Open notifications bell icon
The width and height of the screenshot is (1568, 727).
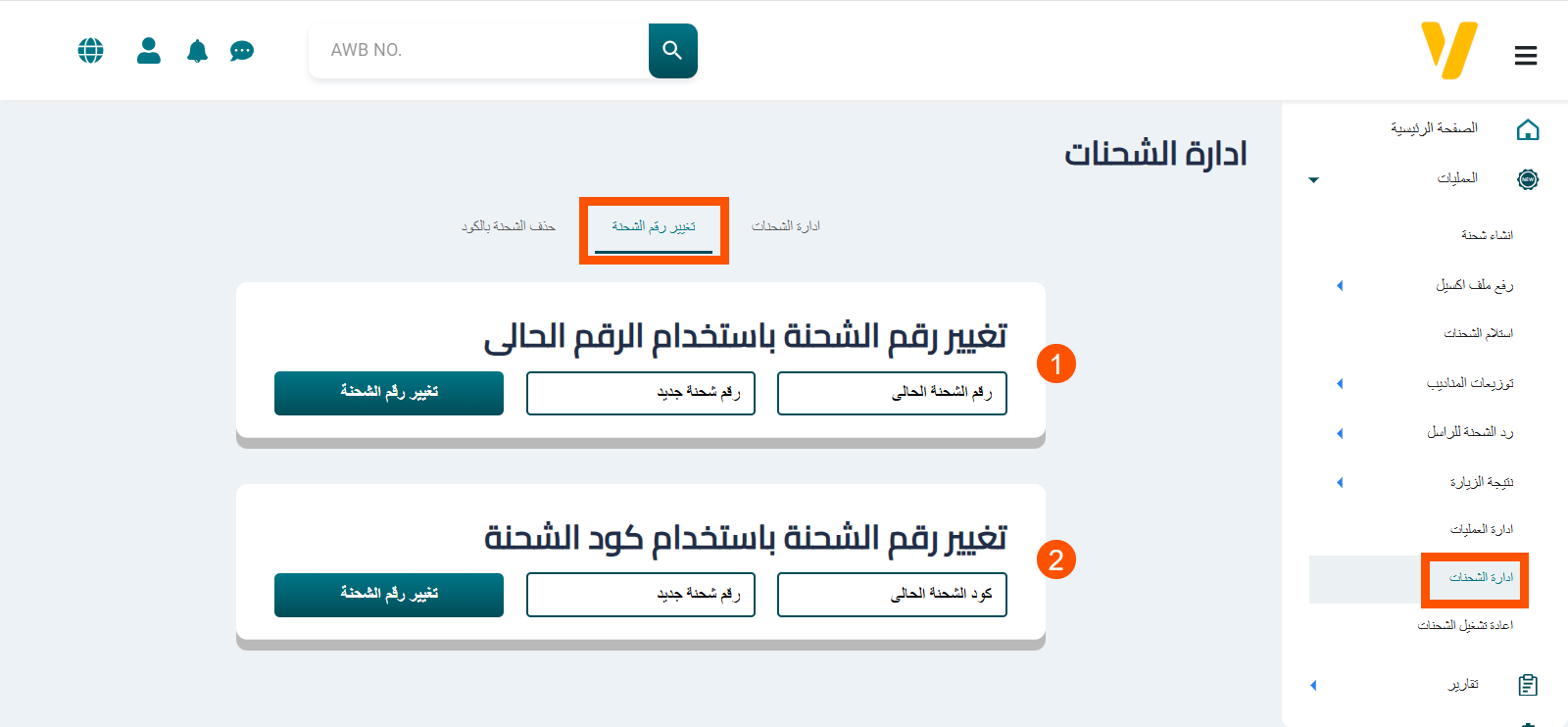(x=197, y=51)
